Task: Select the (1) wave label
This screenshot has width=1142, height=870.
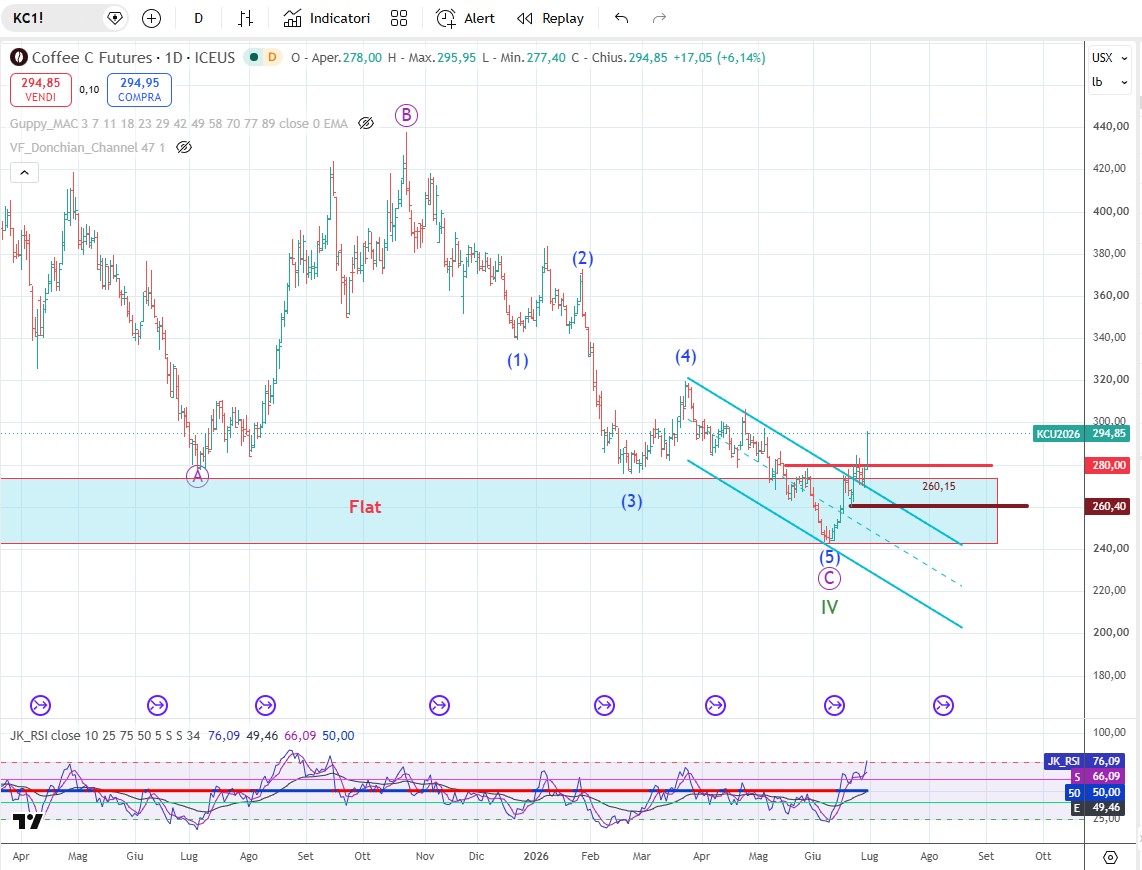Action: [518, 360]
